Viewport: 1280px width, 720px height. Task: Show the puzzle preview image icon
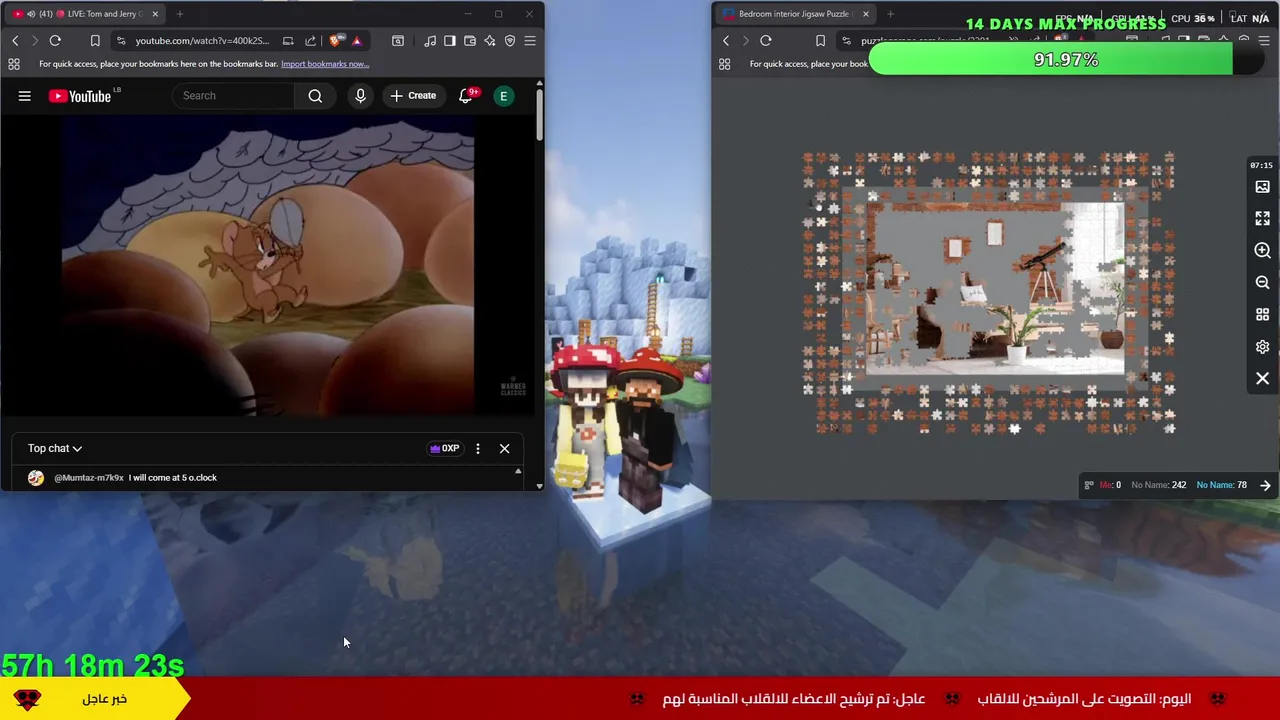pyautogui.click(x=1262, y=187)
